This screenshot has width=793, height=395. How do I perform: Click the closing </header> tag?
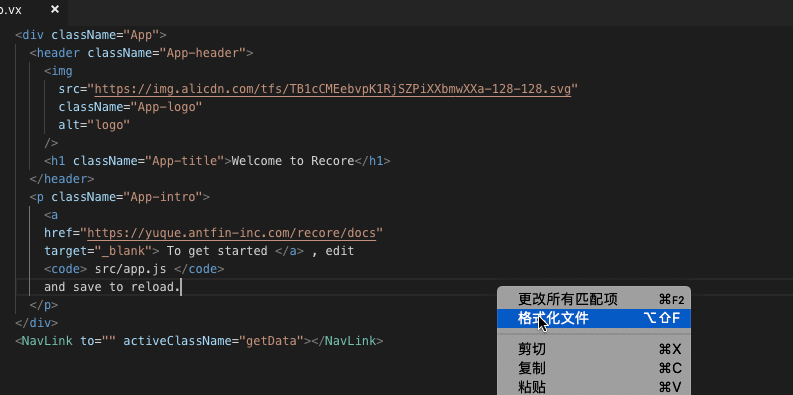pyautogui.click(x=62, y=179)
